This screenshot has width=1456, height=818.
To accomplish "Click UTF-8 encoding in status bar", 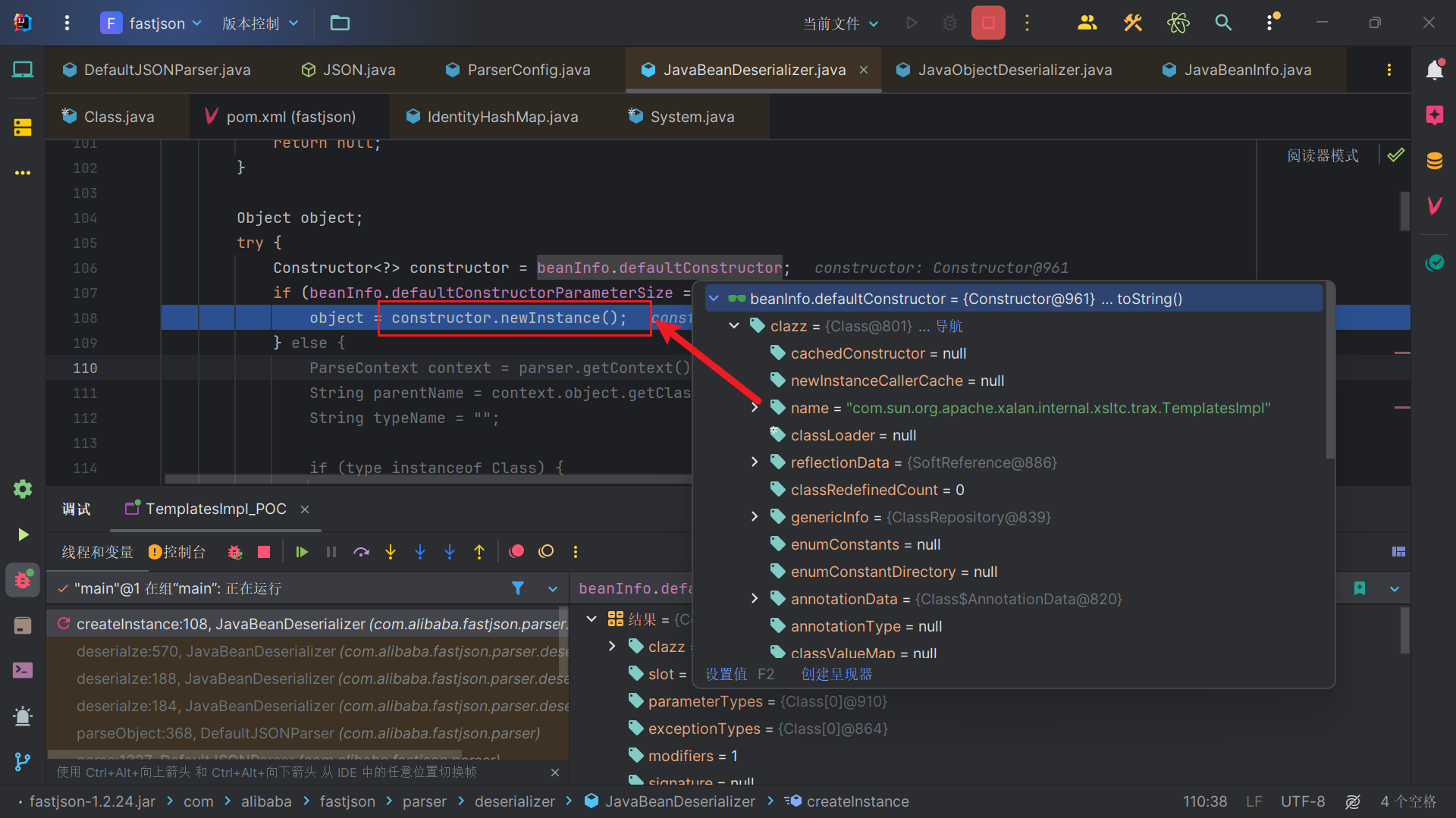I will click(1303, 801).
